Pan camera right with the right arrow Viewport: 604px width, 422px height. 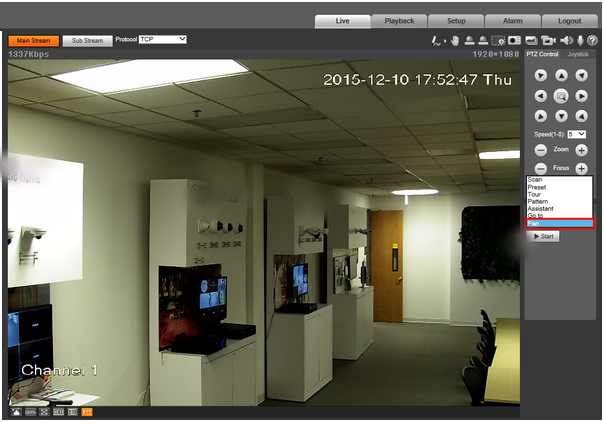pyautogui.click(x=581, y=96)
